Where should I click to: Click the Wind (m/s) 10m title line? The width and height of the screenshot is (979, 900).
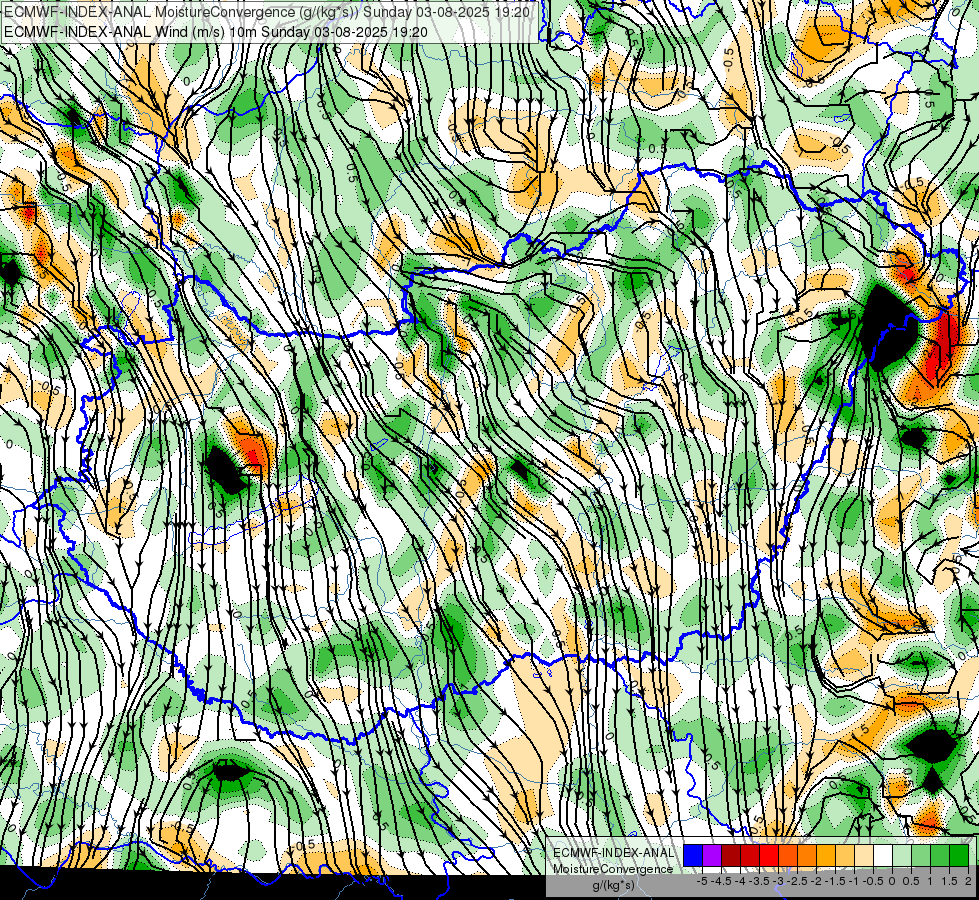(x=216, y=31)
